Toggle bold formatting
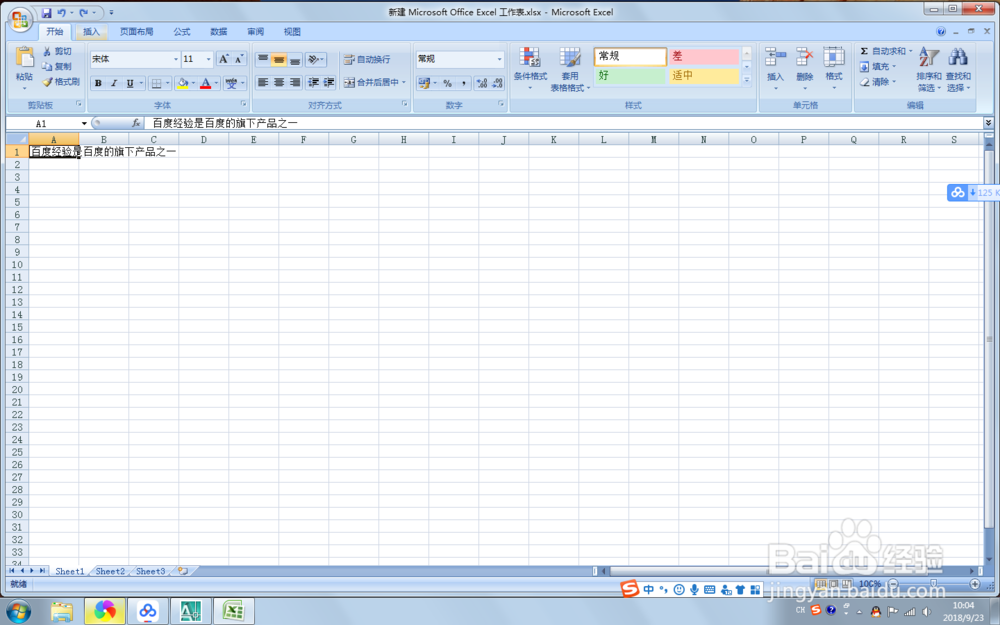Viewport: 1000px width, 625px height. (x=98, y=82)
